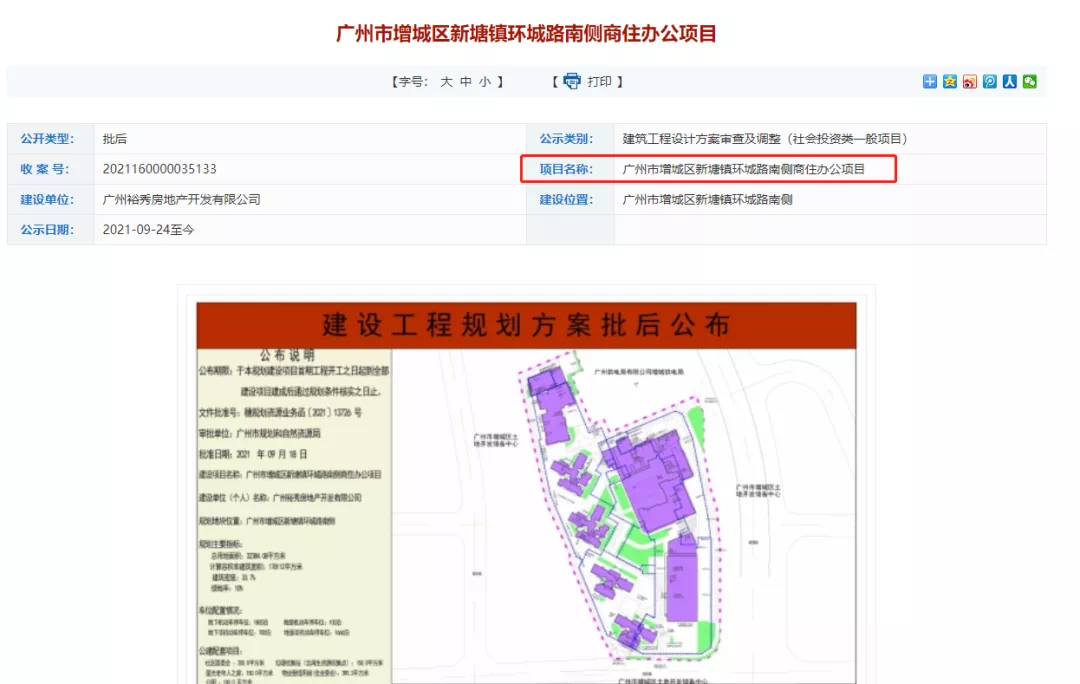Viewport: 1080px width, 684px height.
Task: Click the 打印 print link
Action: [x=599, y=82]
